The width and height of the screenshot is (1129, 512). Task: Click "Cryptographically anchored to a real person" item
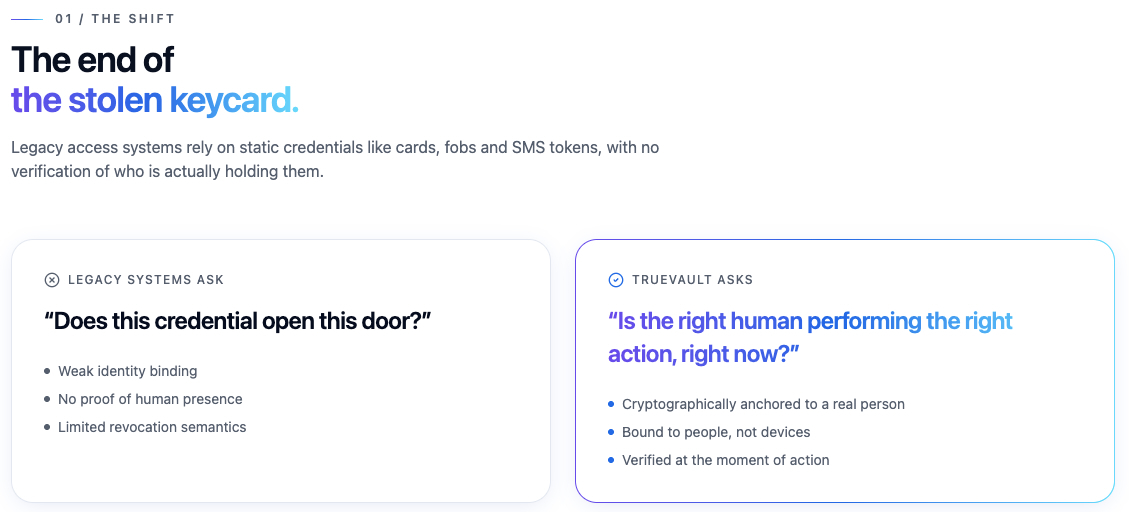(x=763, y=404)
